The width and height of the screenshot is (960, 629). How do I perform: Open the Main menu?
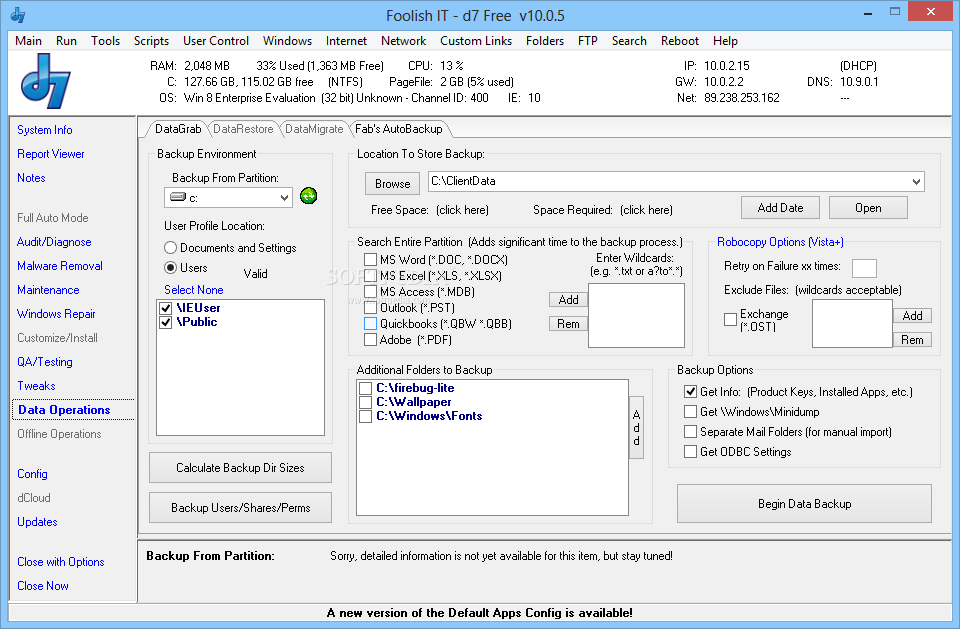[x=28, y=40]
